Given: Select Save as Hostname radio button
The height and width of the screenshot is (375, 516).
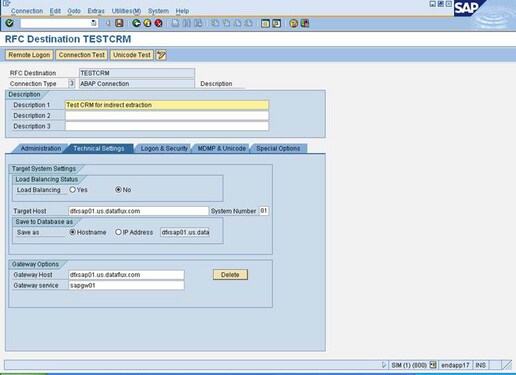Looking at the screenshot, I should click(72, 232).
